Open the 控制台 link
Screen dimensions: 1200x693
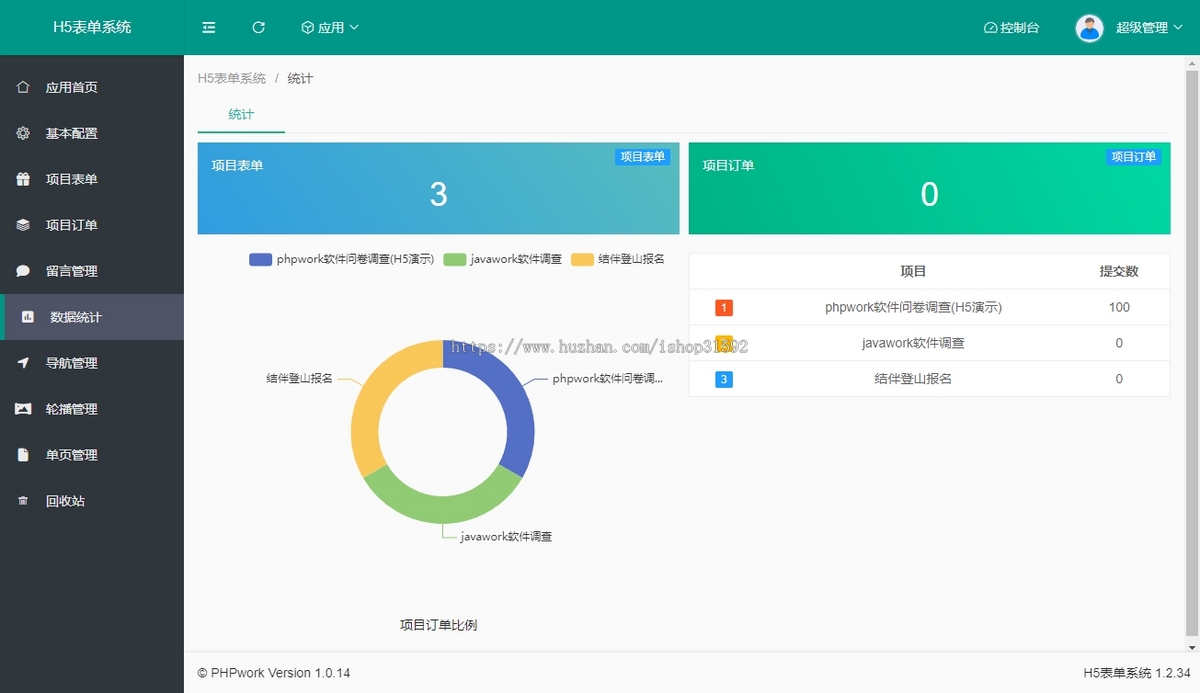(1011, 28)
